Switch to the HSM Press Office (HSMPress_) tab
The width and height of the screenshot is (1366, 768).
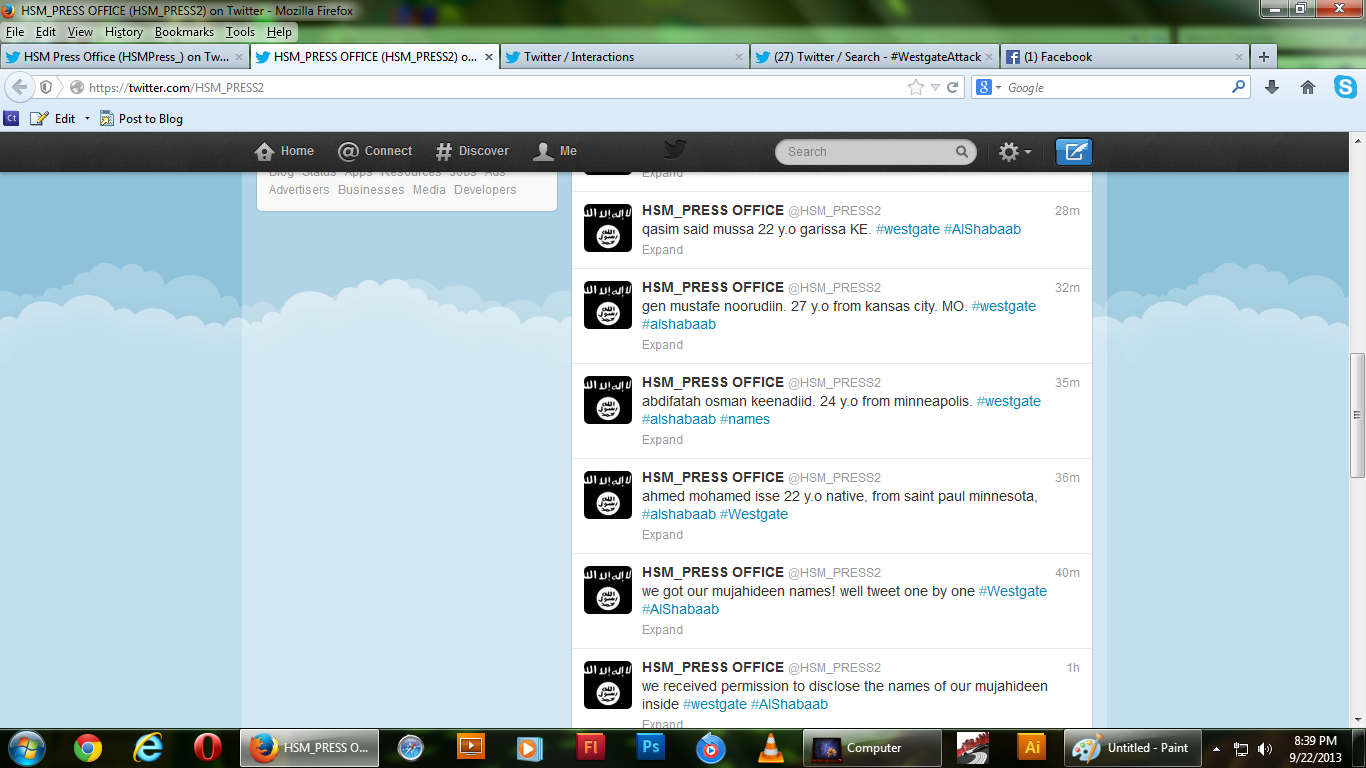click(124, 57)
